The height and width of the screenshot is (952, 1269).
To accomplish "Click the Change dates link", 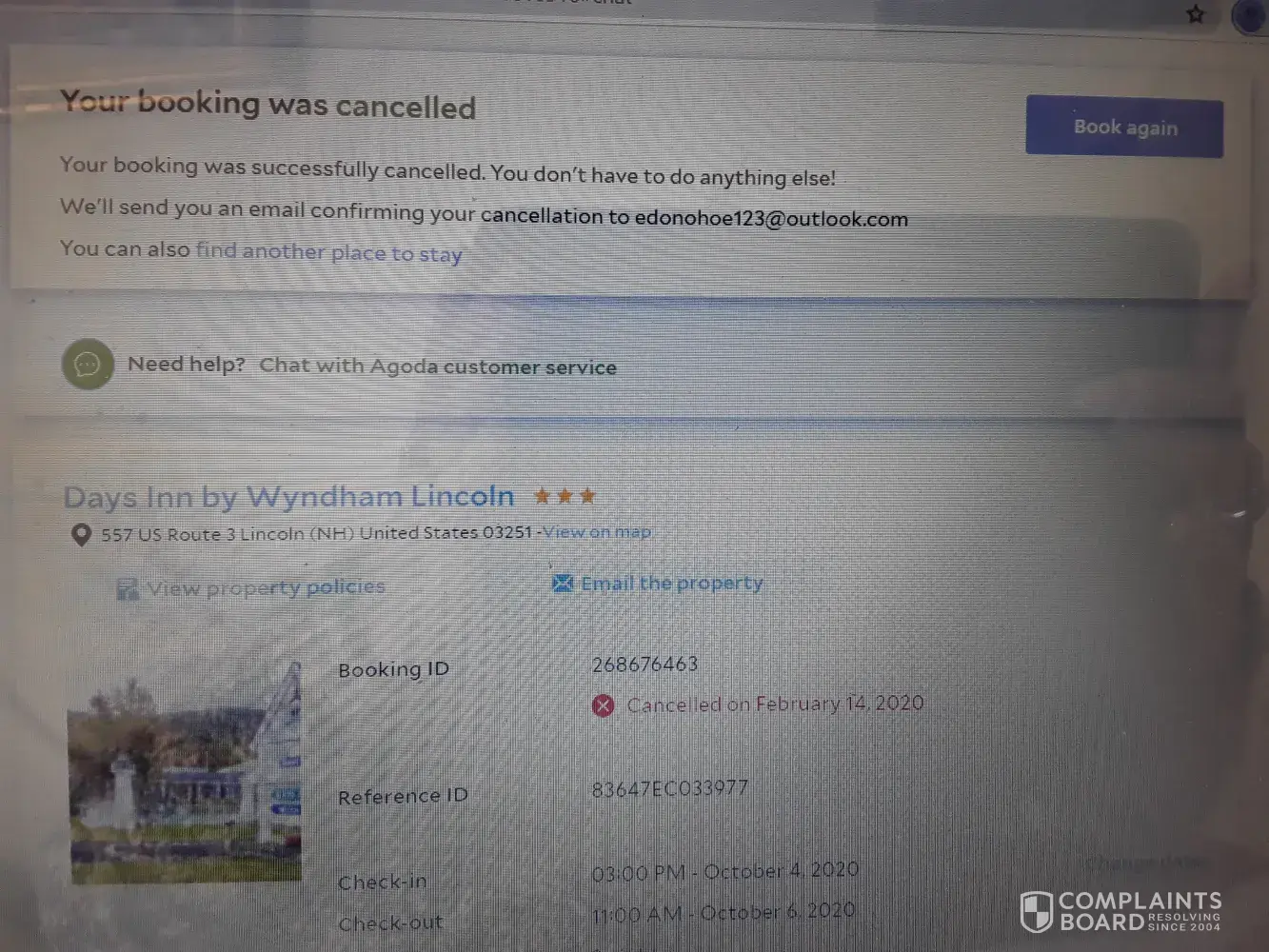I will point(1146,863).
